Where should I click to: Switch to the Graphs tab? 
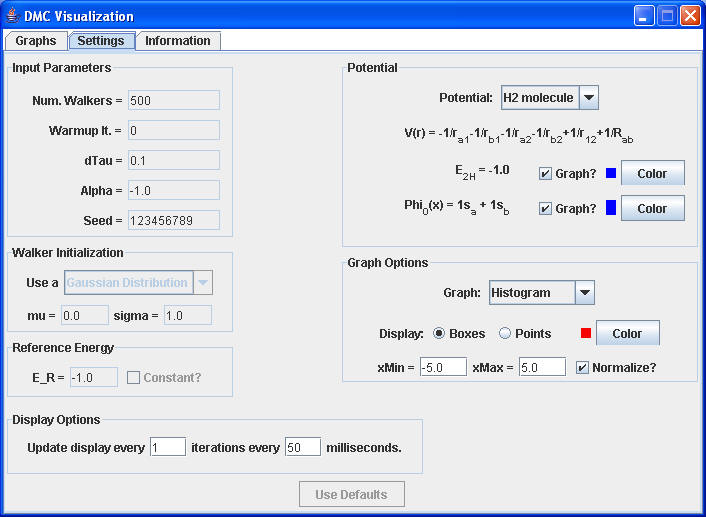(35, 41)
